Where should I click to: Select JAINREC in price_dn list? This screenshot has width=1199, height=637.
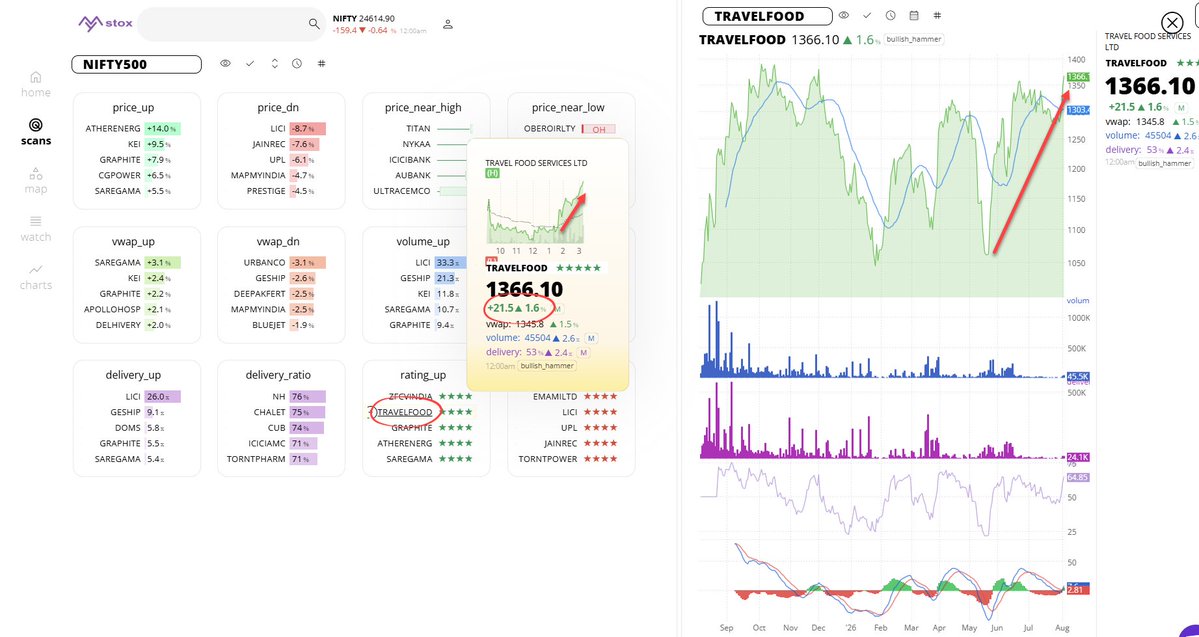[x=266, y=145]
